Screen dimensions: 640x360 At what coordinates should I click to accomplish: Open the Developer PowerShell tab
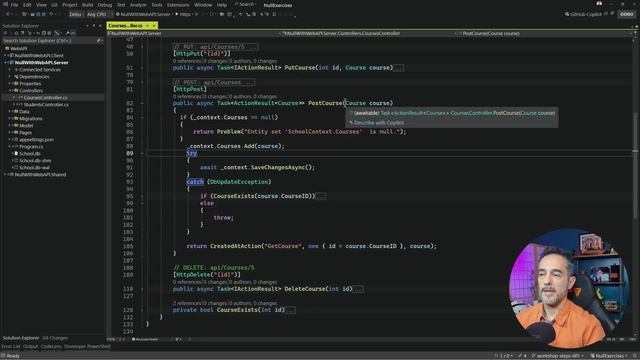tap(87, 347)
